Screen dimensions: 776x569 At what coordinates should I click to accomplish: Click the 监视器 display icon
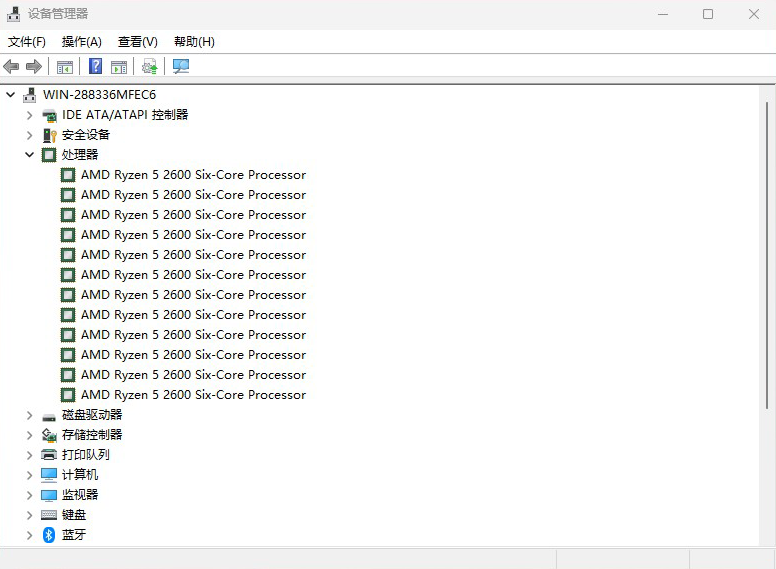(49, 495)
